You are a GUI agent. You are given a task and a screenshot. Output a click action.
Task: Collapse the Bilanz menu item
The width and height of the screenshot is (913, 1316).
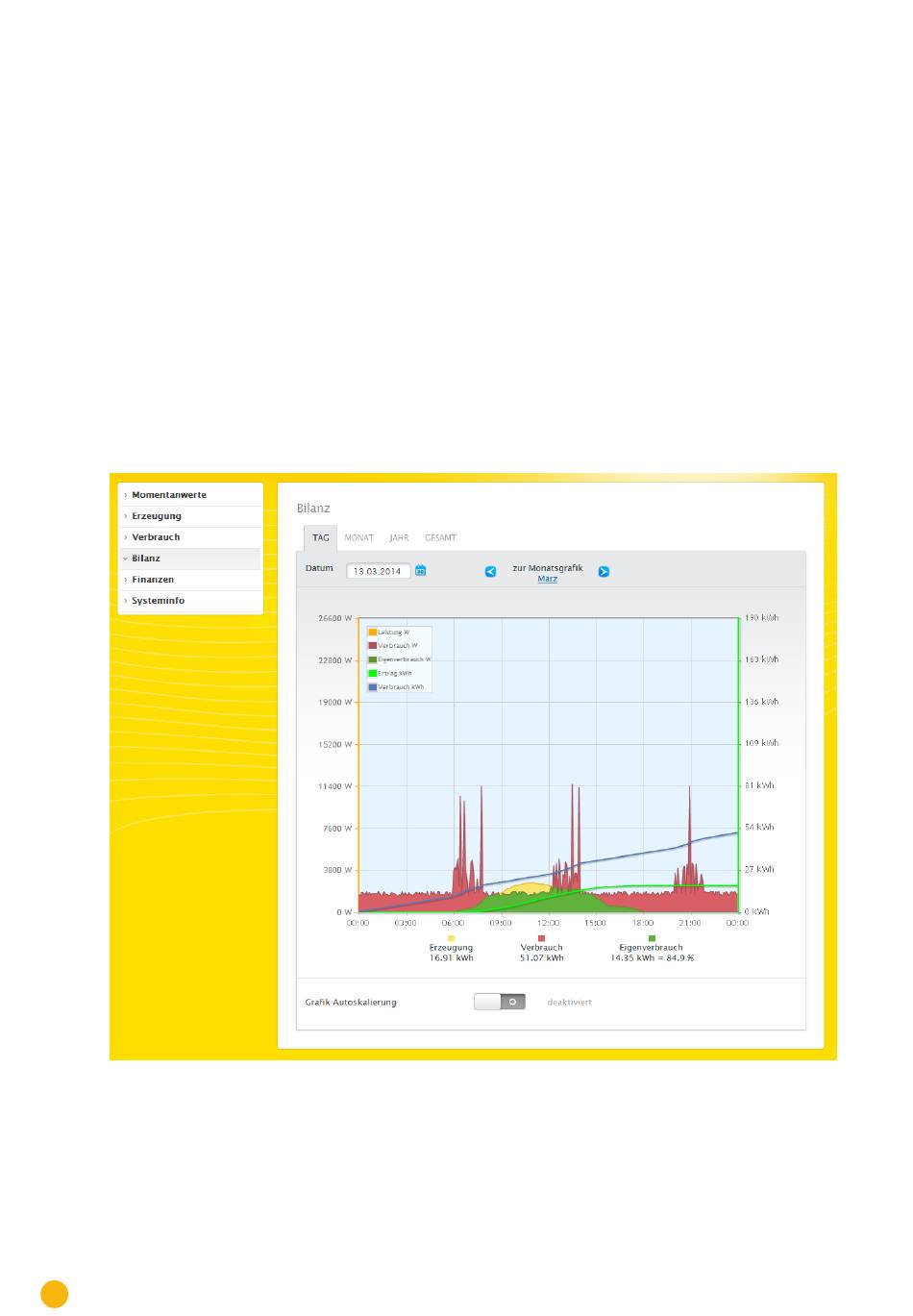(190, 559)
